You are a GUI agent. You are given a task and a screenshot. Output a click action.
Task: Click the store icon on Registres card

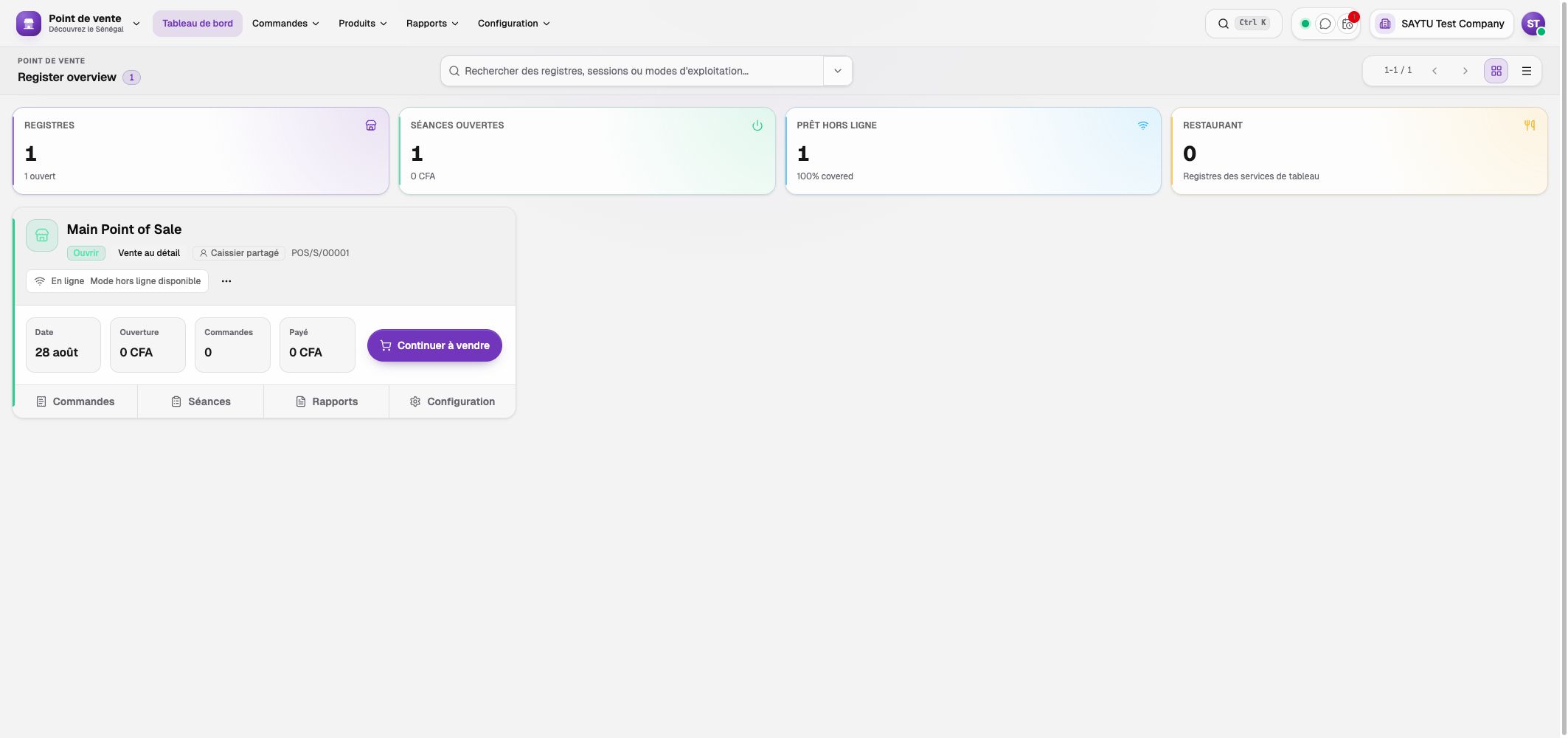371,125
